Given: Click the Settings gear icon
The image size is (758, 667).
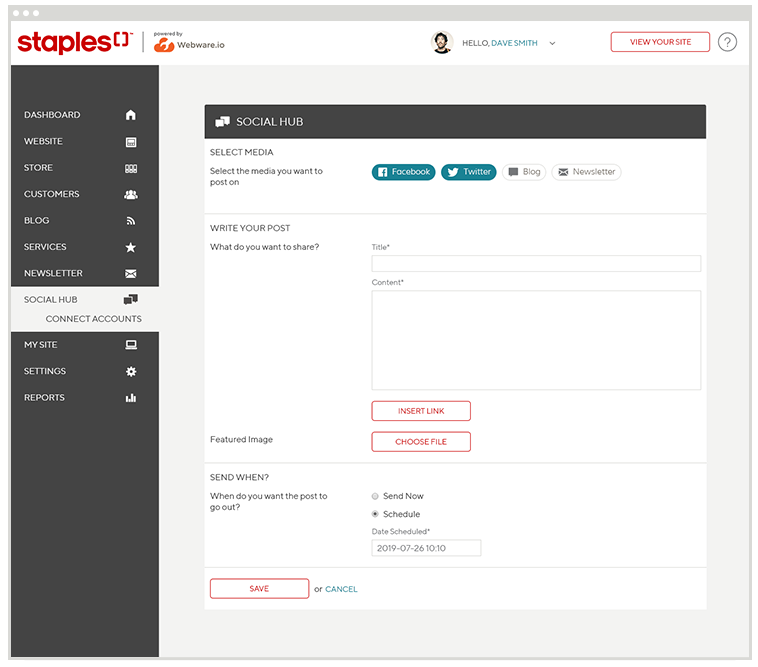Looking at the screenshot, I should 131,371.
